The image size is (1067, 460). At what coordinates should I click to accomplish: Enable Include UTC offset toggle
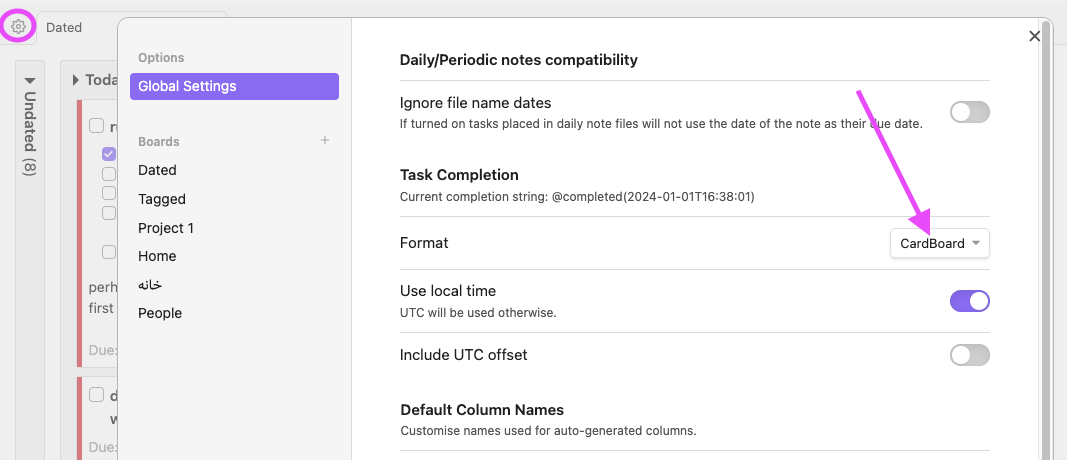click(969, 354)
